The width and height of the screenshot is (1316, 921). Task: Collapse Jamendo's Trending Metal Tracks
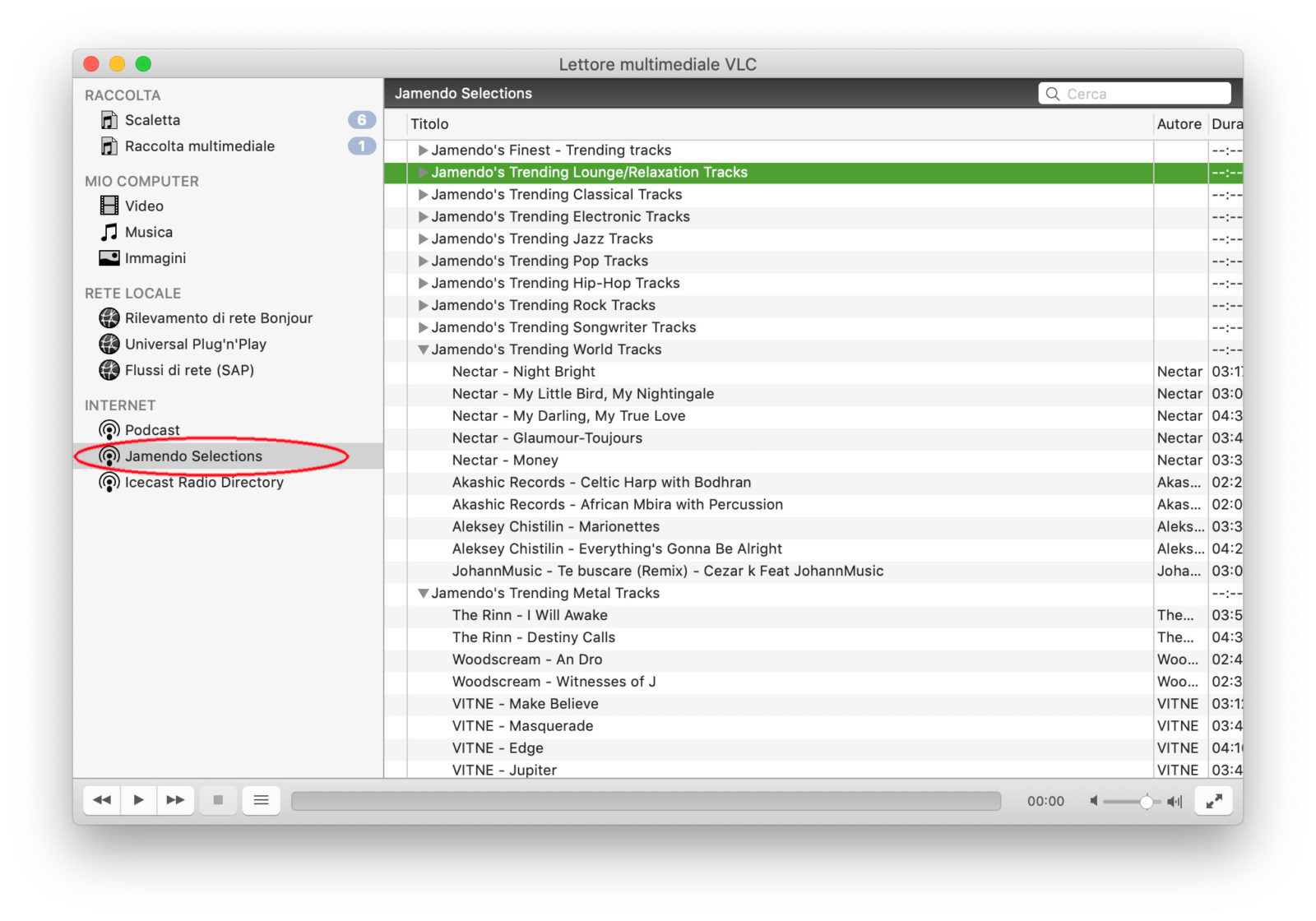pyautogui.click(x=423, y=594)
